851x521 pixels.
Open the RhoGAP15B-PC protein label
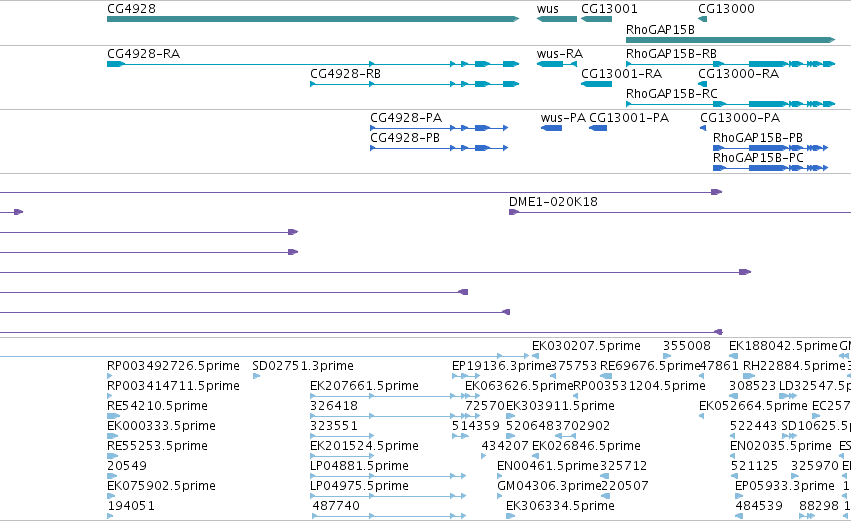758,158
